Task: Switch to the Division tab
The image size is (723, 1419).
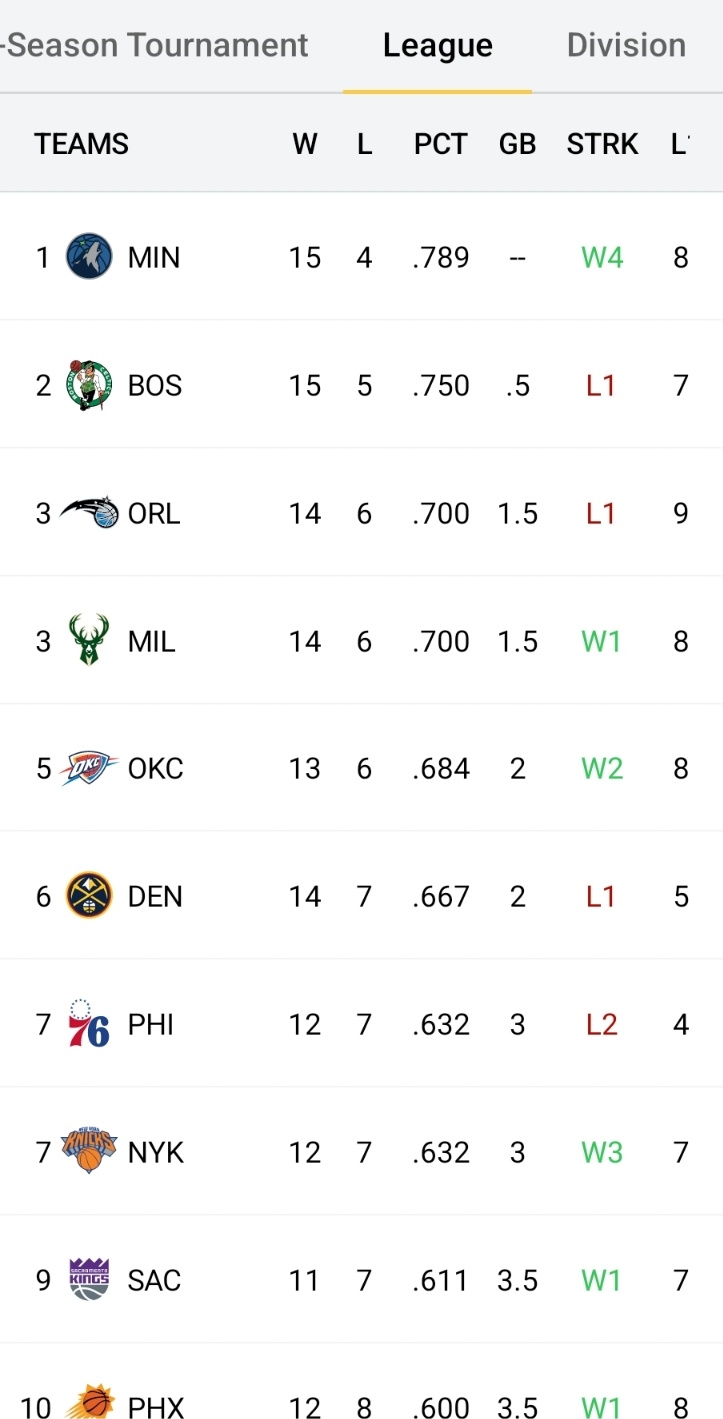Action: (x=626, y=45)
